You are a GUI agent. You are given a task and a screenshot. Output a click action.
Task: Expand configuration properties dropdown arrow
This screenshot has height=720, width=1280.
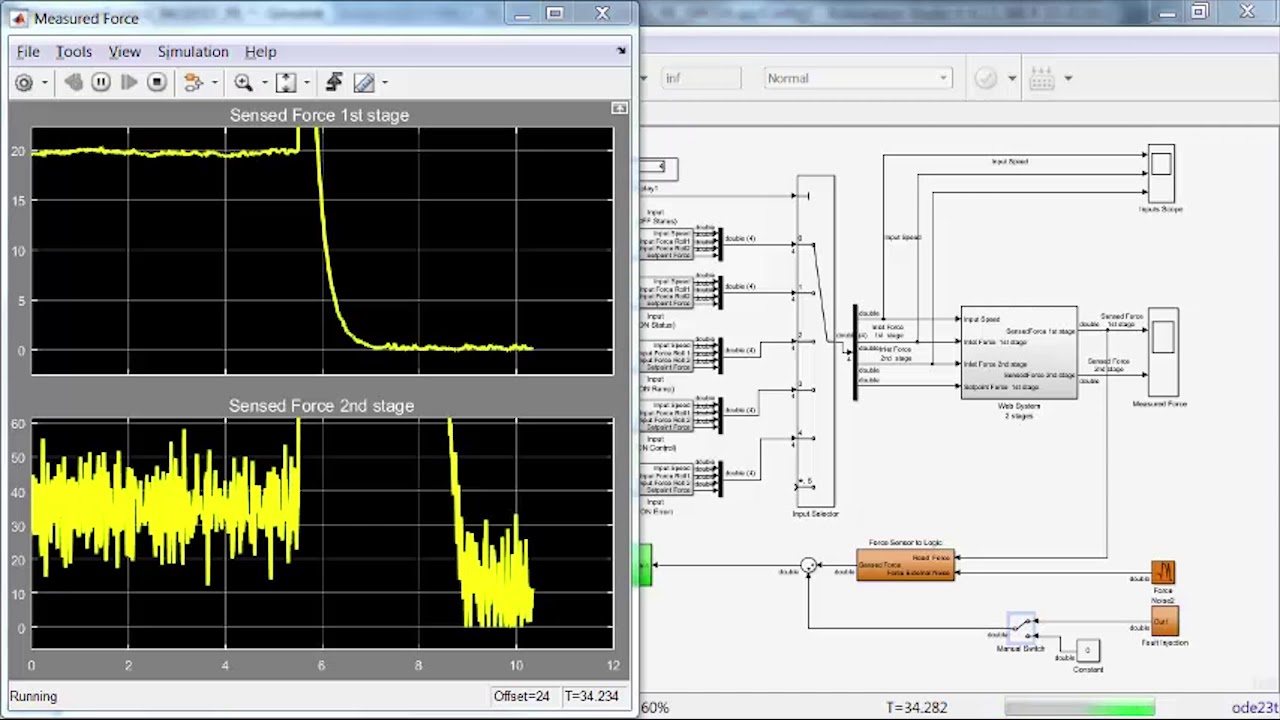44,83
